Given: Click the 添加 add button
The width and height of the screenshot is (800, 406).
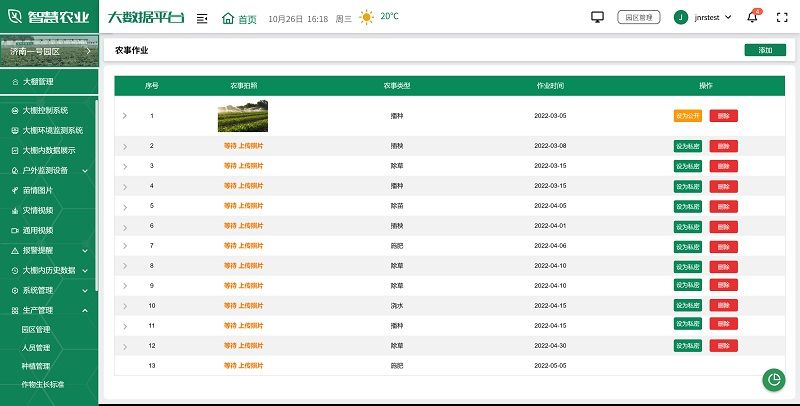Looking at the screenshot, I should (x=765, y=50).
